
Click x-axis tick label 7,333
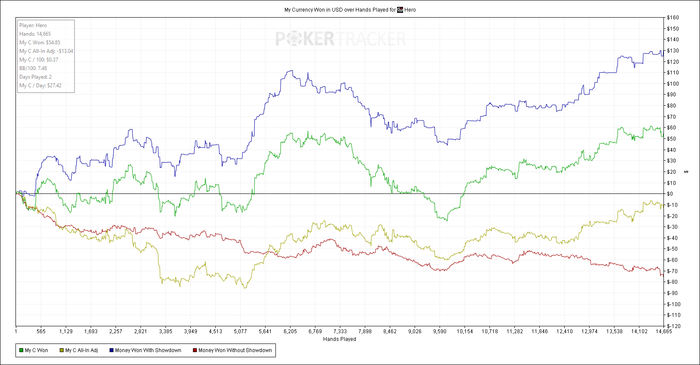pyautogui.click(x=340, y=332)
